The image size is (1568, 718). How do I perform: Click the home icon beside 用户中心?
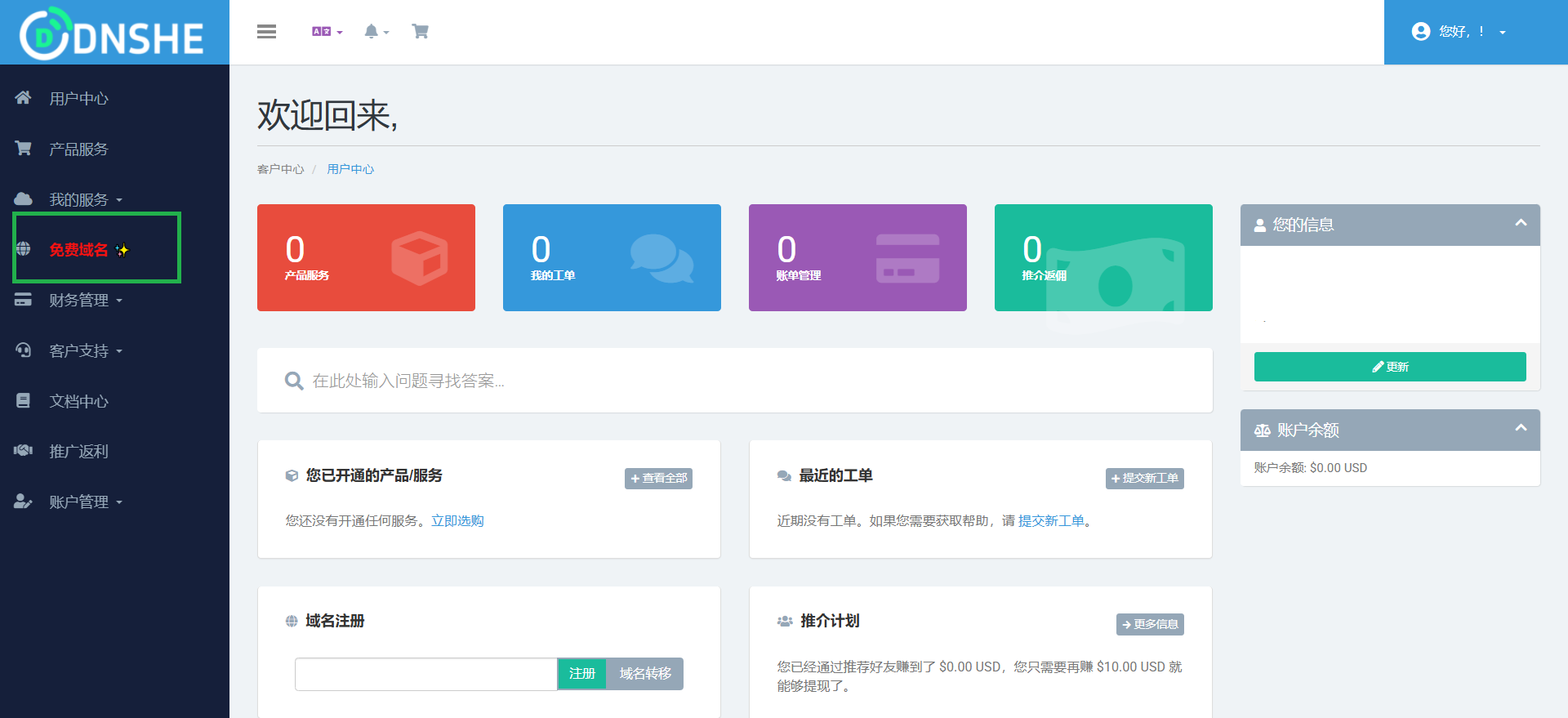pos(23,98)
